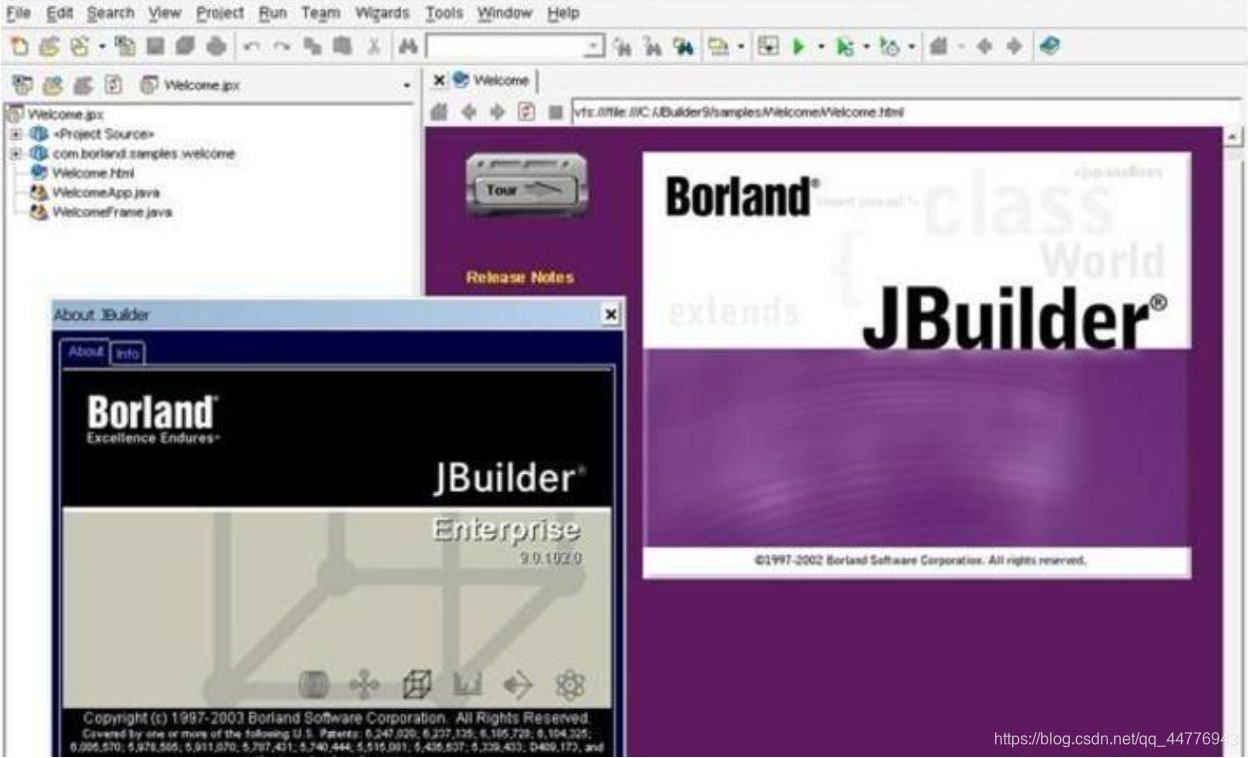The width and height of the screenshot is (1248, 758).
Task: Select the Welcome content tab
Action: (x=492, y=80)
